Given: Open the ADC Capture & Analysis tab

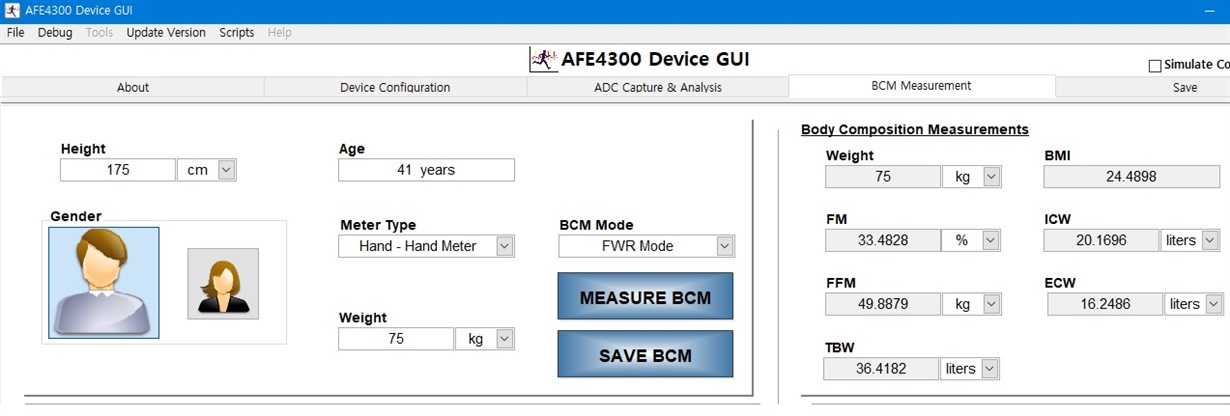Looking at the screenshot, I should tap(658, 87).
